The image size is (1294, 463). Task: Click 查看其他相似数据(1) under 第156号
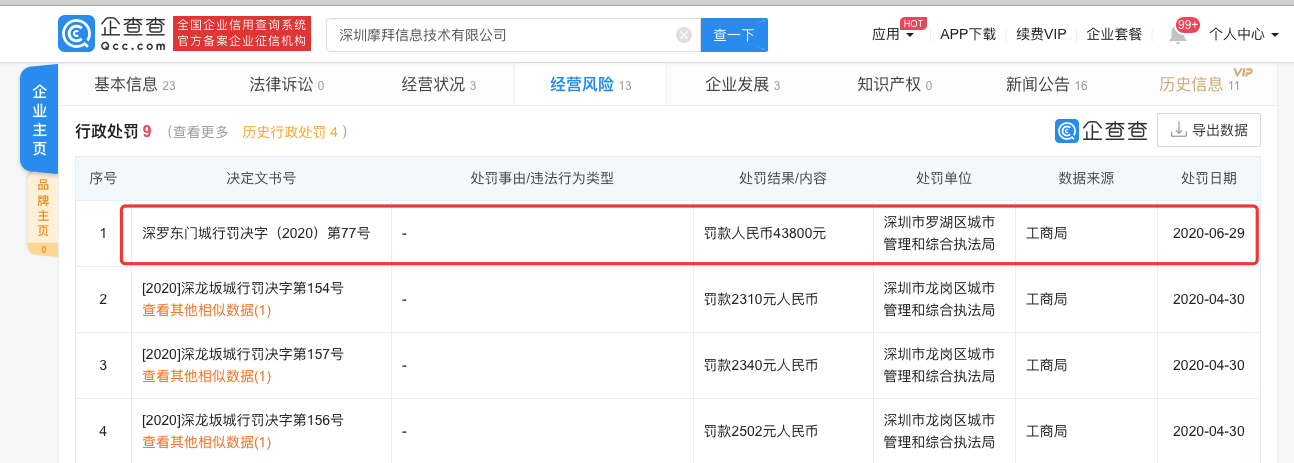[206, 442]
